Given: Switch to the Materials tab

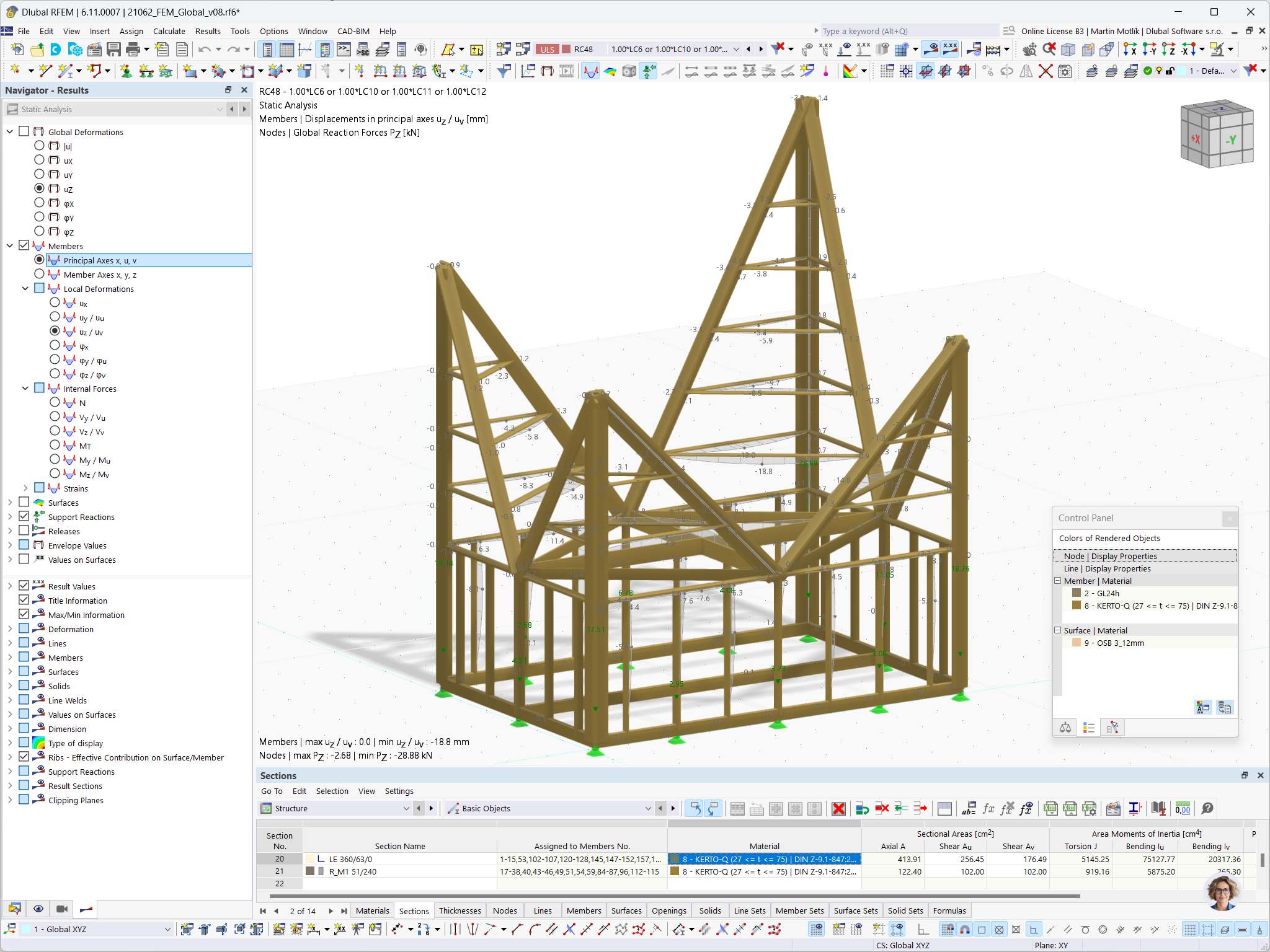Looking at the screenshot, I should click(372, 910).
